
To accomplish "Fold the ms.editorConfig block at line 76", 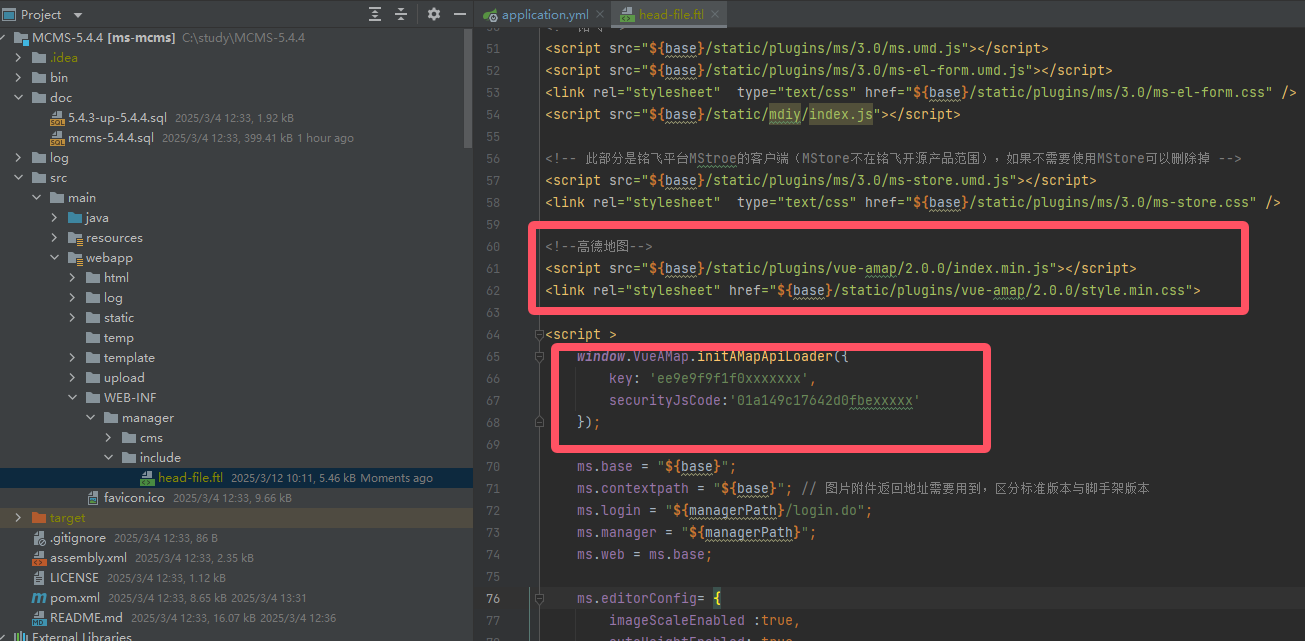I will (540, 598).
